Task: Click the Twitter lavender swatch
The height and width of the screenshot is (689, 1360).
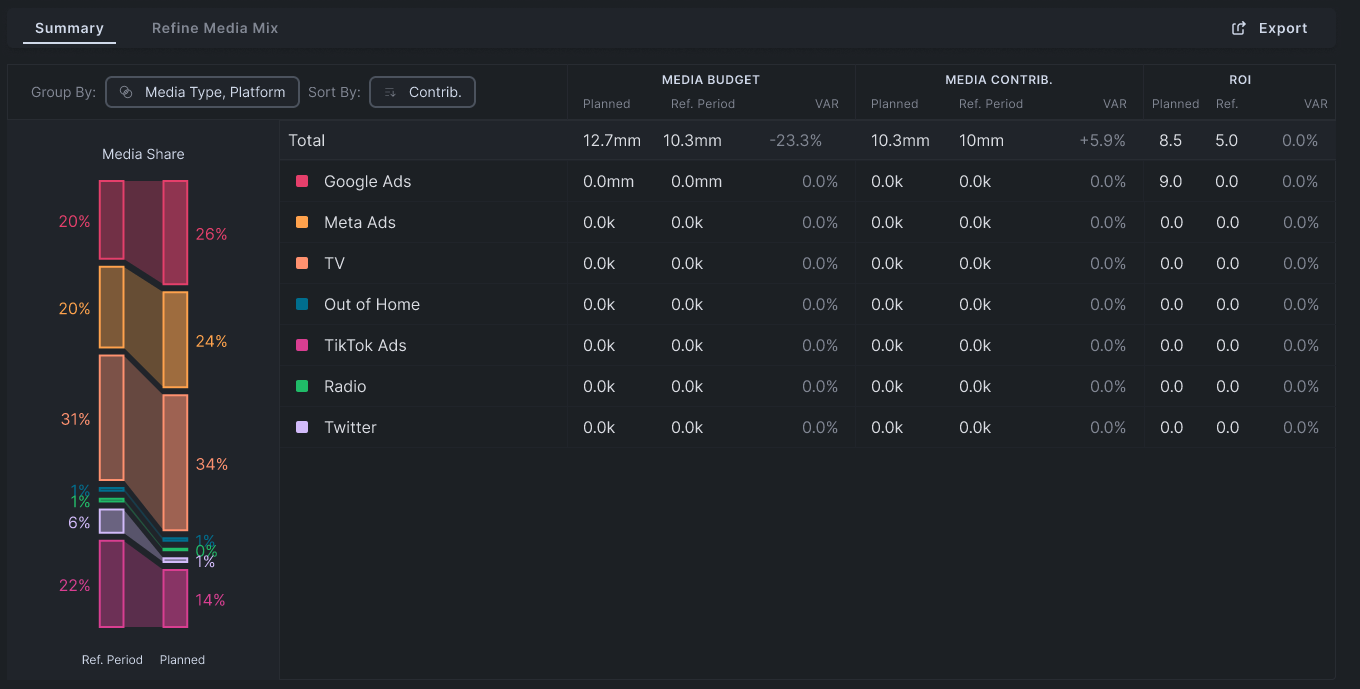Action: [302, 427]
